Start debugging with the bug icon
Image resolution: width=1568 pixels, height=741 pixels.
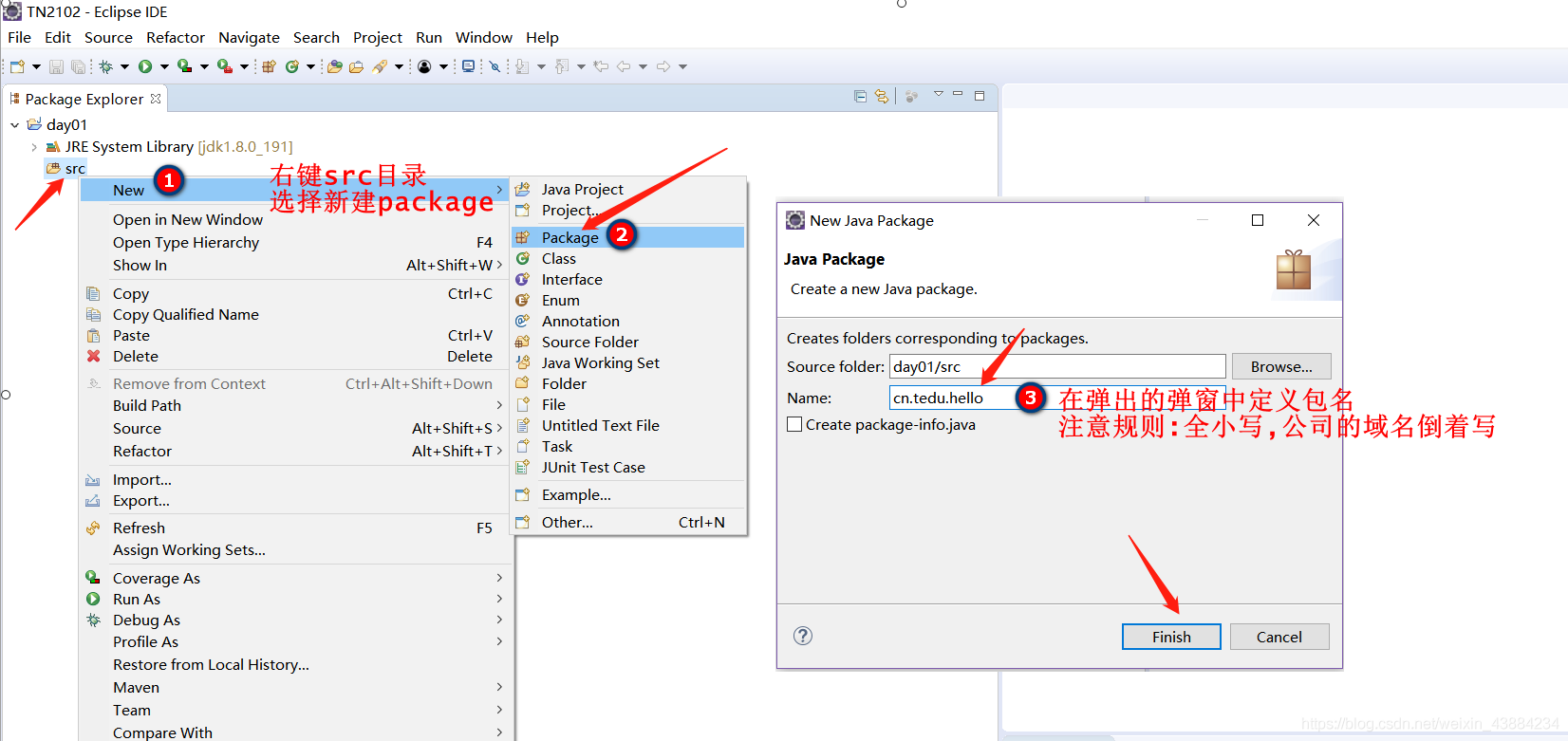[x=105, y=66]
